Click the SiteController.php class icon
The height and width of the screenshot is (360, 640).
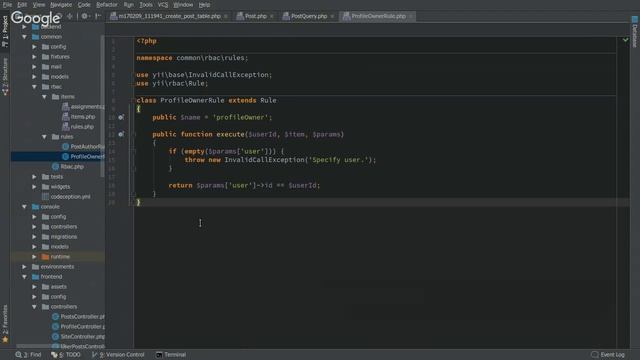click(x=56, y=337)
